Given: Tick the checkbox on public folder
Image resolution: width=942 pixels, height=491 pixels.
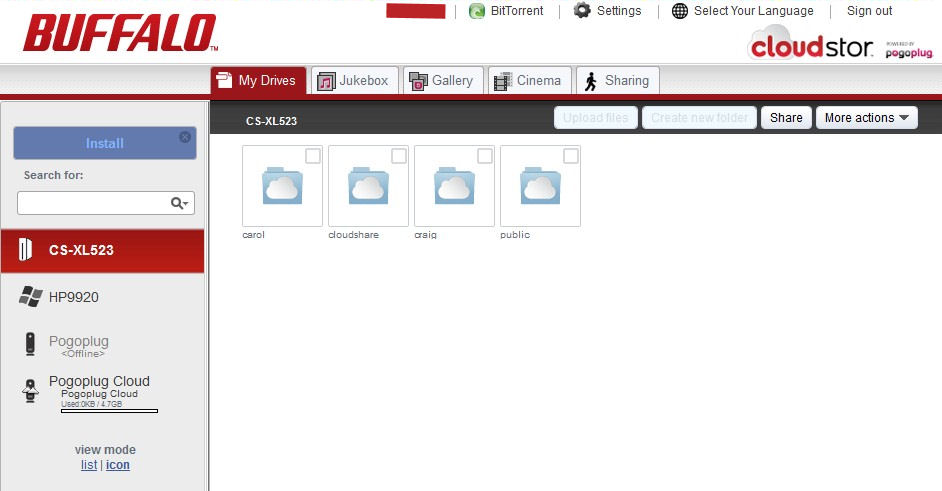Looking at the screenshot, I should click(571, 156).
